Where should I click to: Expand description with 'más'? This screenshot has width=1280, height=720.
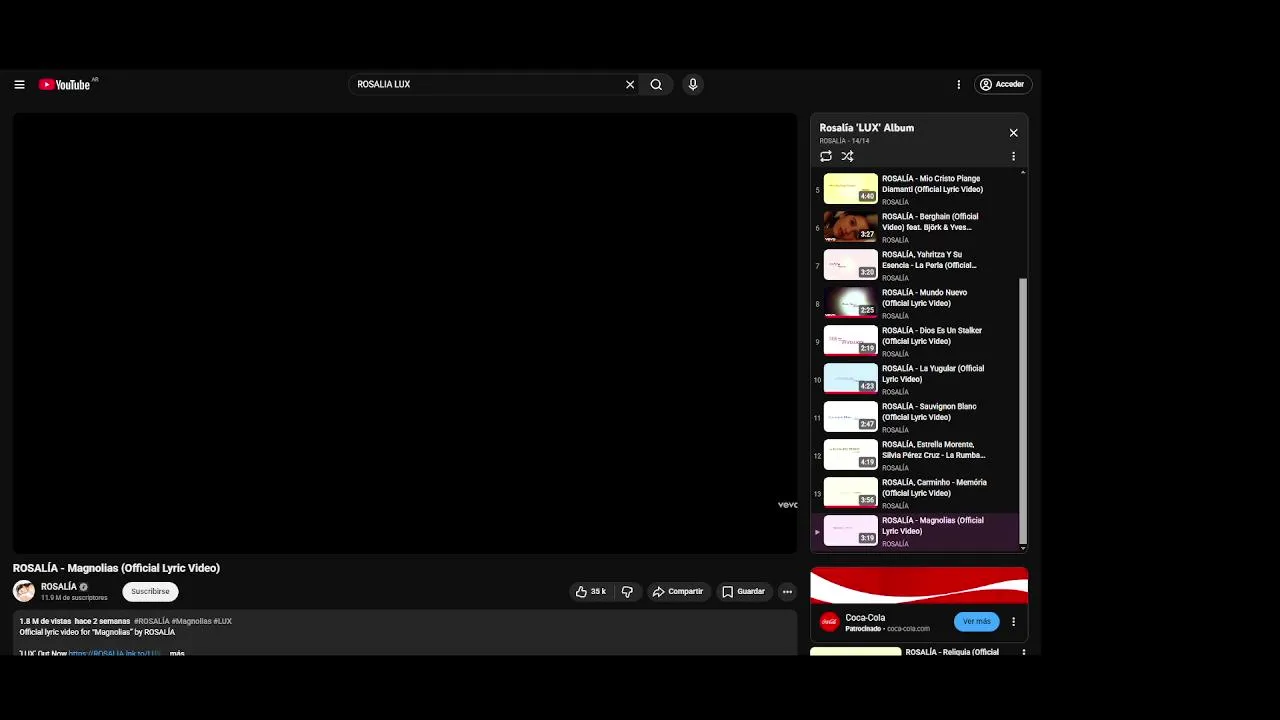pyautogui.click(x=177, y=653)
